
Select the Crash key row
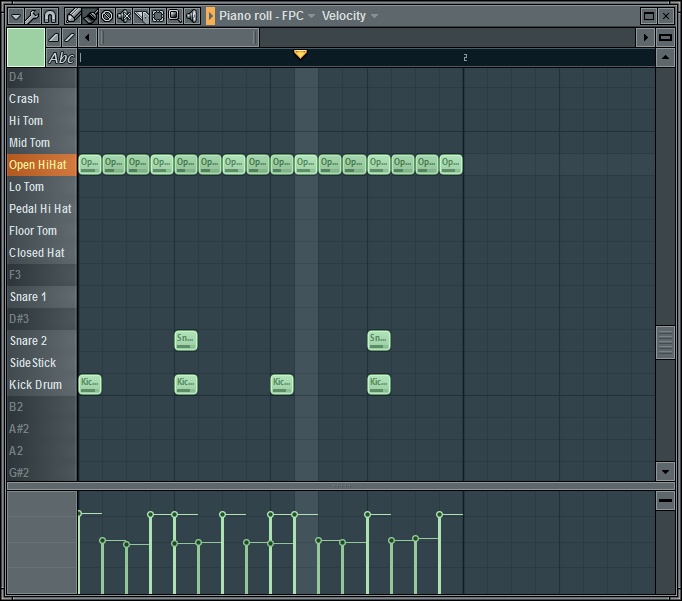click(x=42, y=99)
